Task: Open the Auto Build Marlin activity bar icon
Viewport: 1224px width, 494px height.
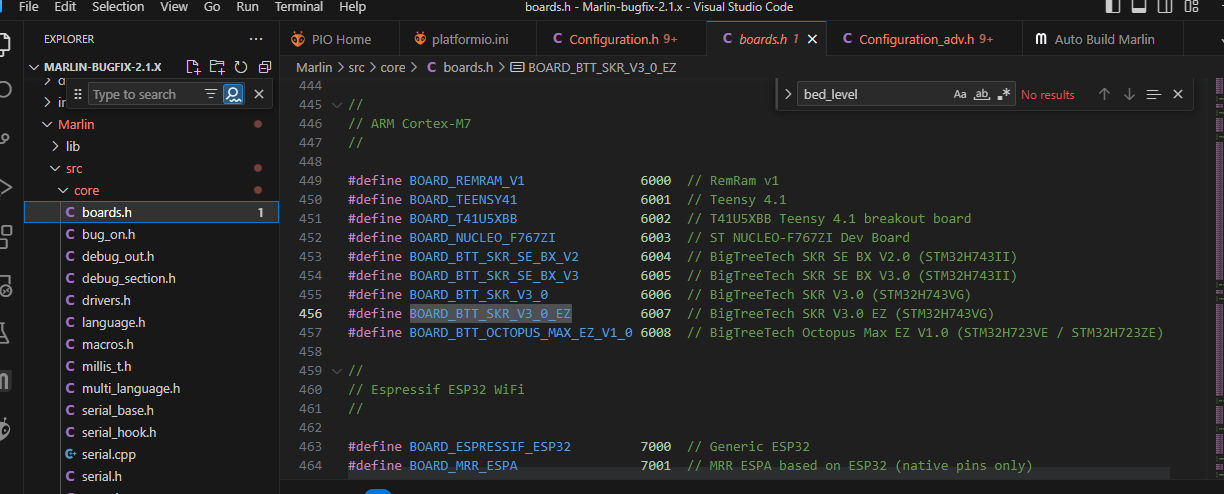Action: tap(5, 380)
